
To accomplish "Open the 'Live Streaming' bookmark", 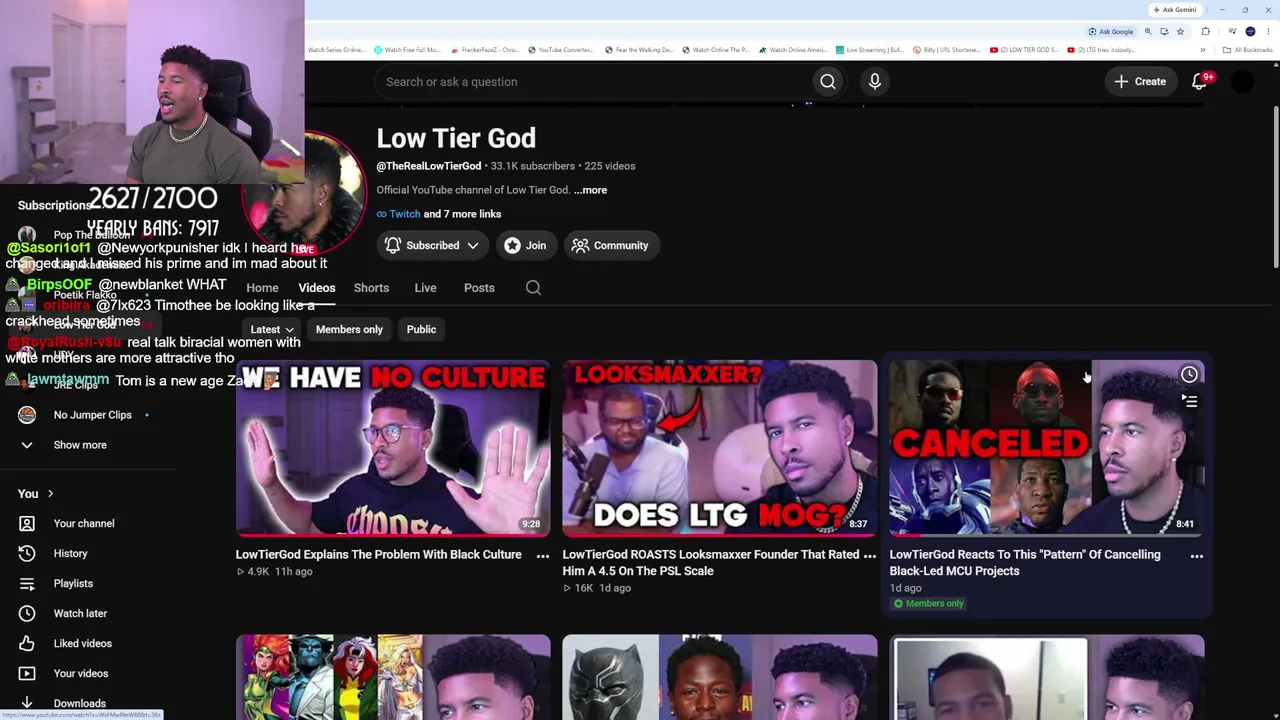I will click(x=870, y=50).
